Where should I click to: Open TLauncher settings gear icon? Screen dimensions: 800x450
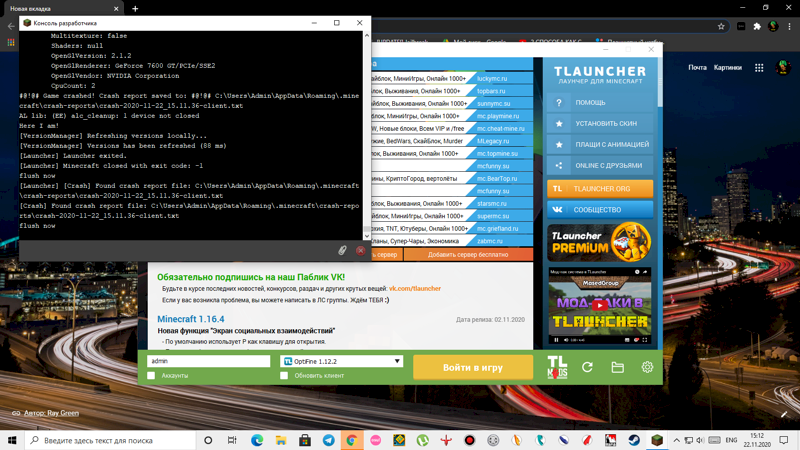647,367
